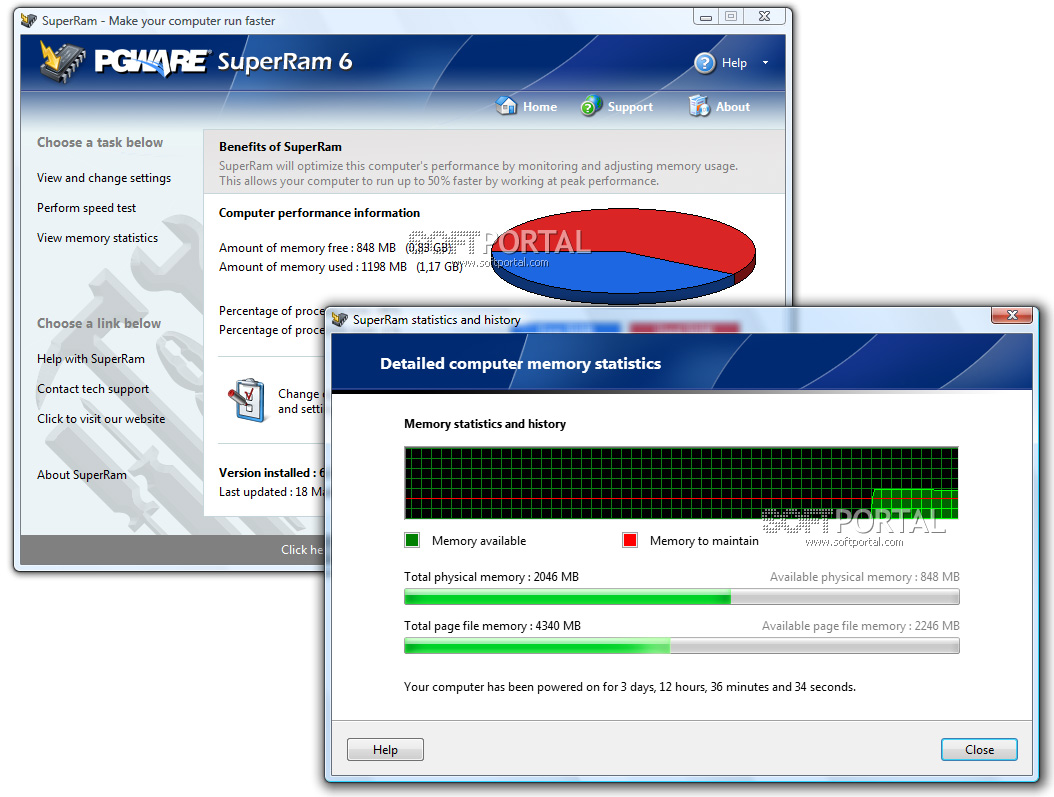
Task: Close the statistics window with red X
Action: 1012,314
